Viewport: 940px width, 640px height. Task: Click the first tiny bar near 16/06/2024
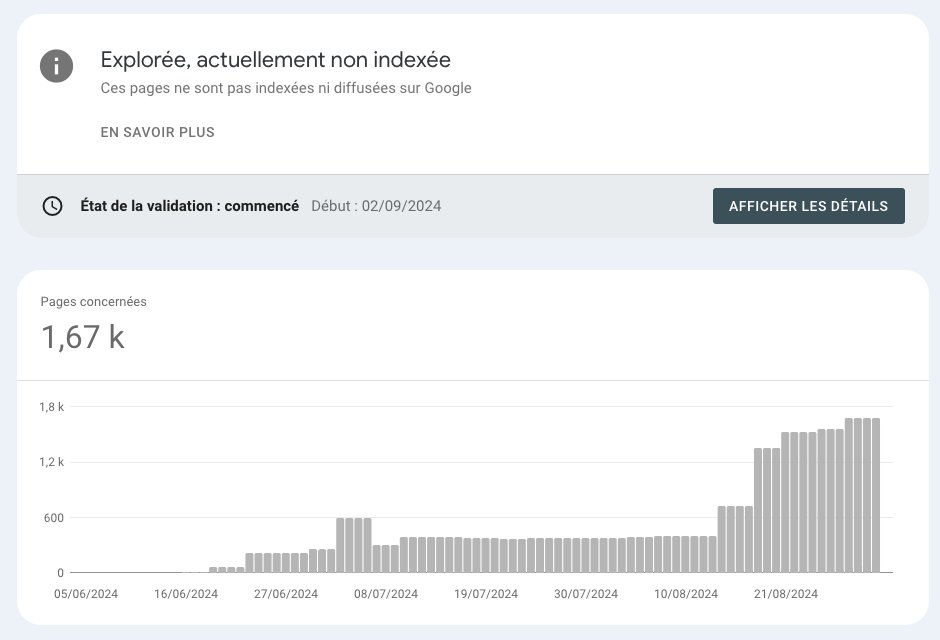coord(211,569)
